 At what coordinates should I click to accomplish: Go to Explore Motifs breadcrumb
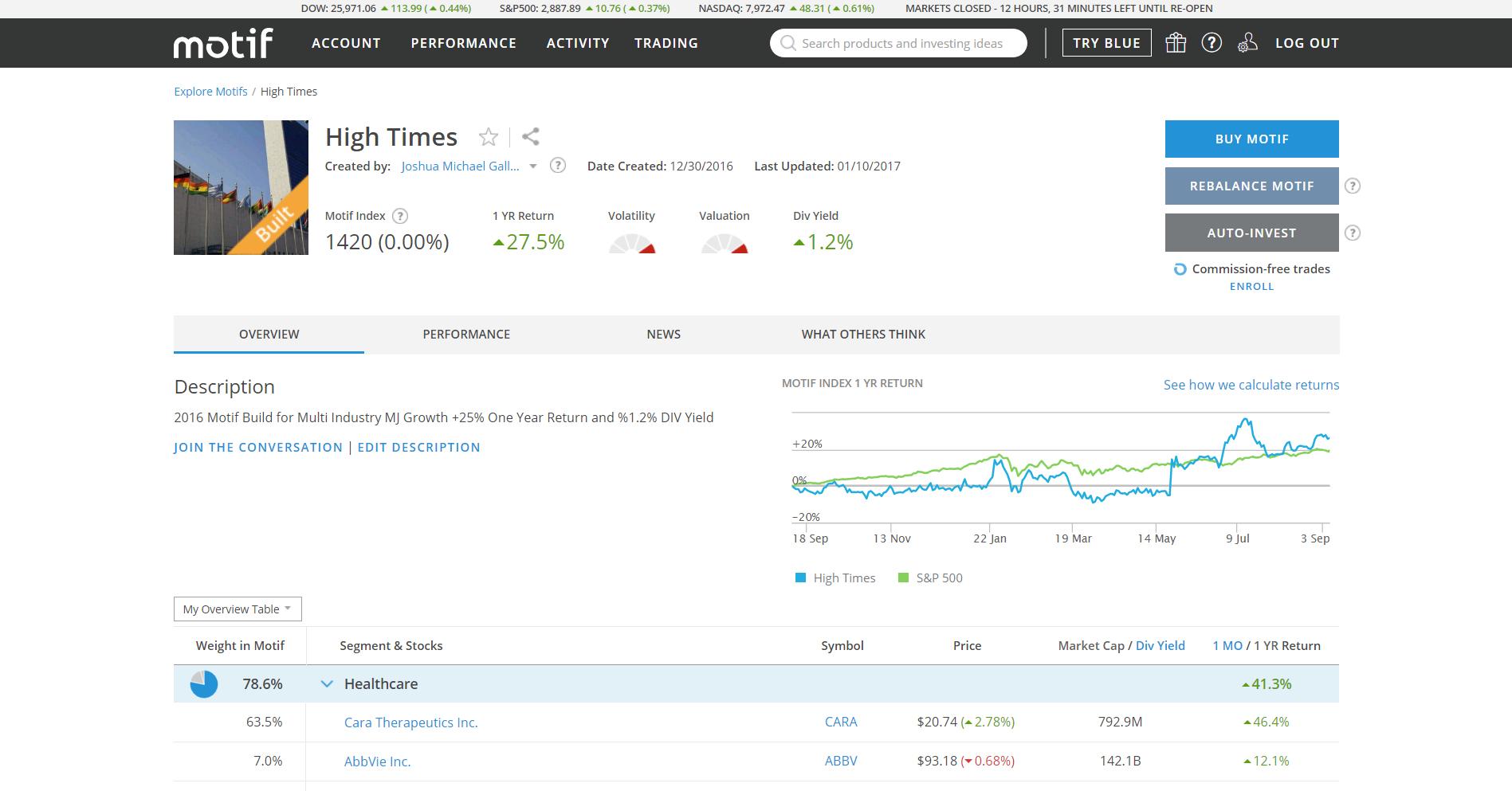210,92
